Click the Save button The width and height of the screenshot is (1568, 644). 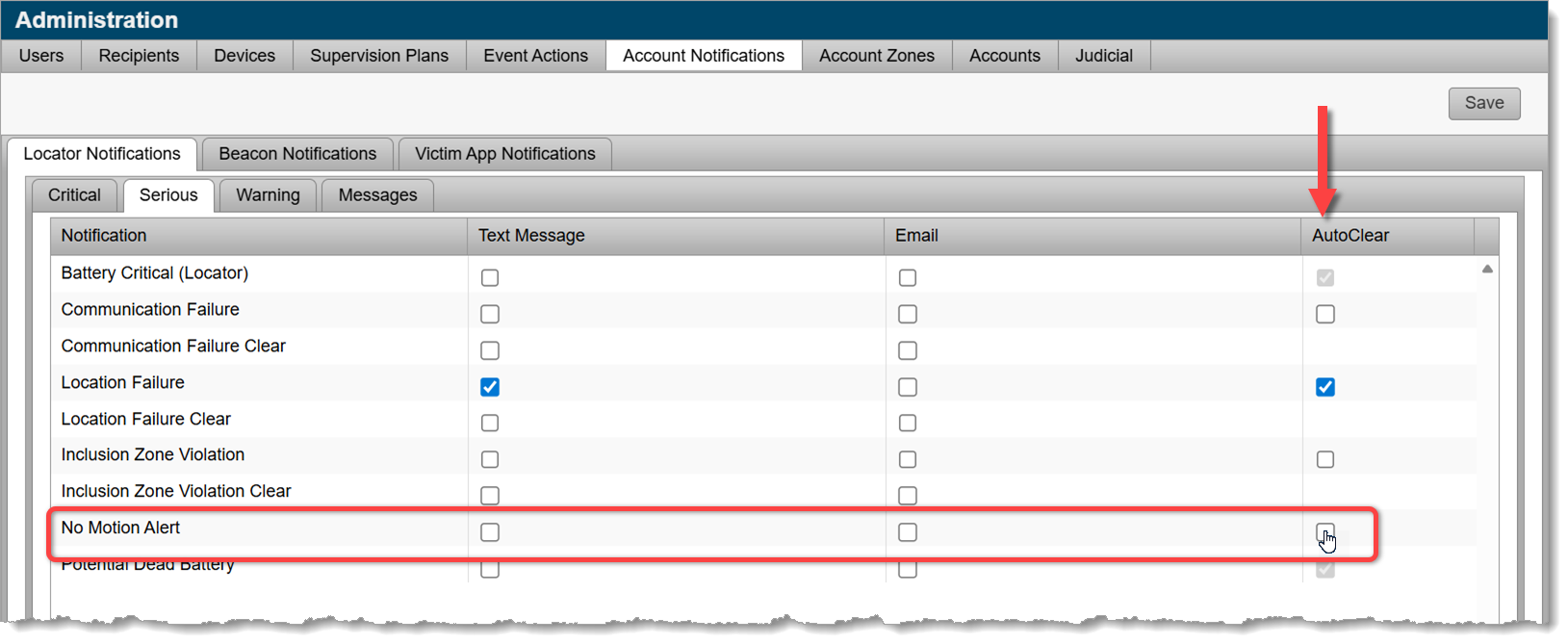[1483, 103]
